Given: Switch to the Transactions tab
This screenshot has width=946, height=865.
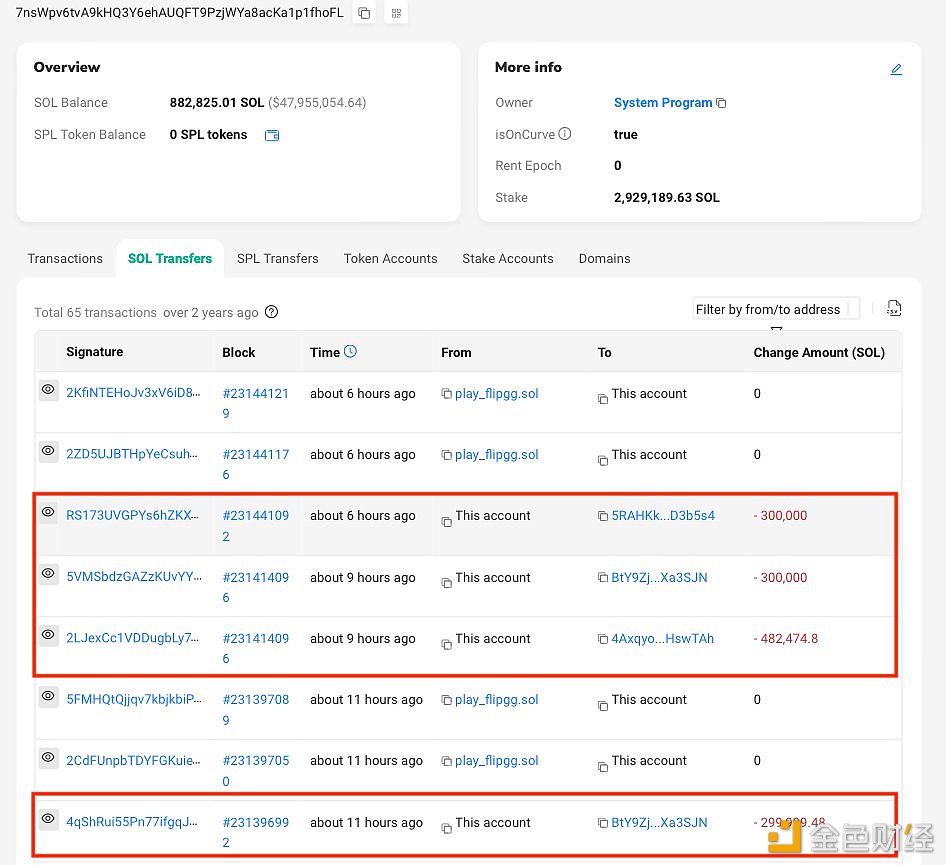Looking at the screenshot, I should click(65, 259).
